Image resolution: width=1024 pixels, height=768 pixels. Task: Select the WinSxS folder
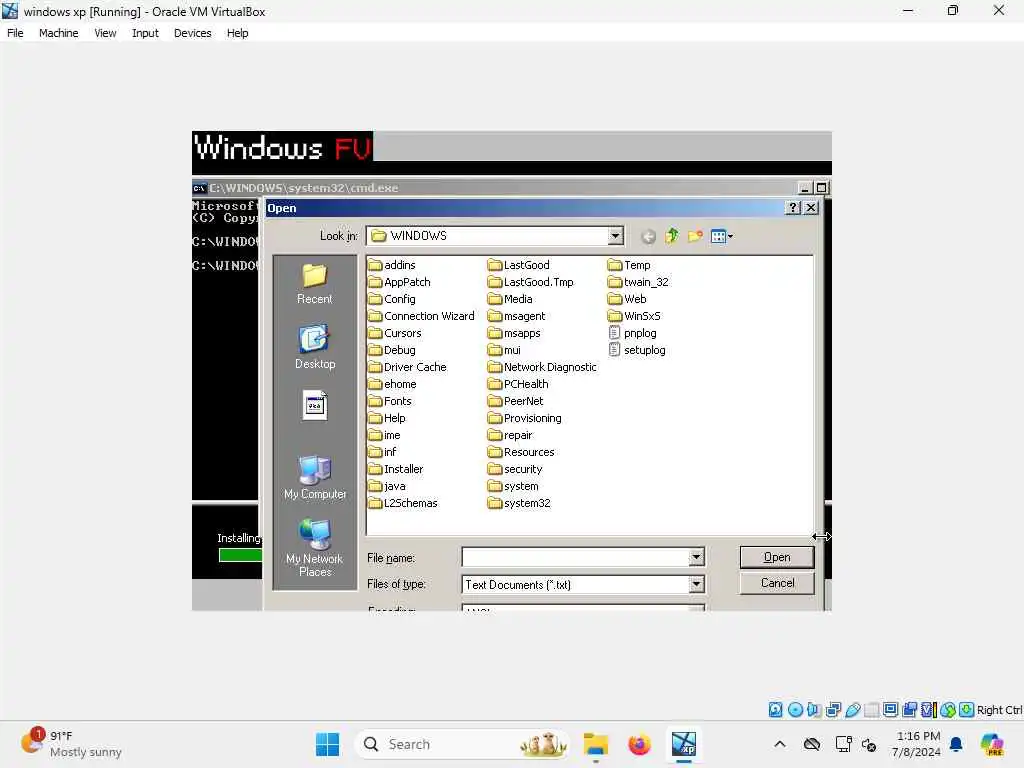pyautogui.click(x=634, y=316)
